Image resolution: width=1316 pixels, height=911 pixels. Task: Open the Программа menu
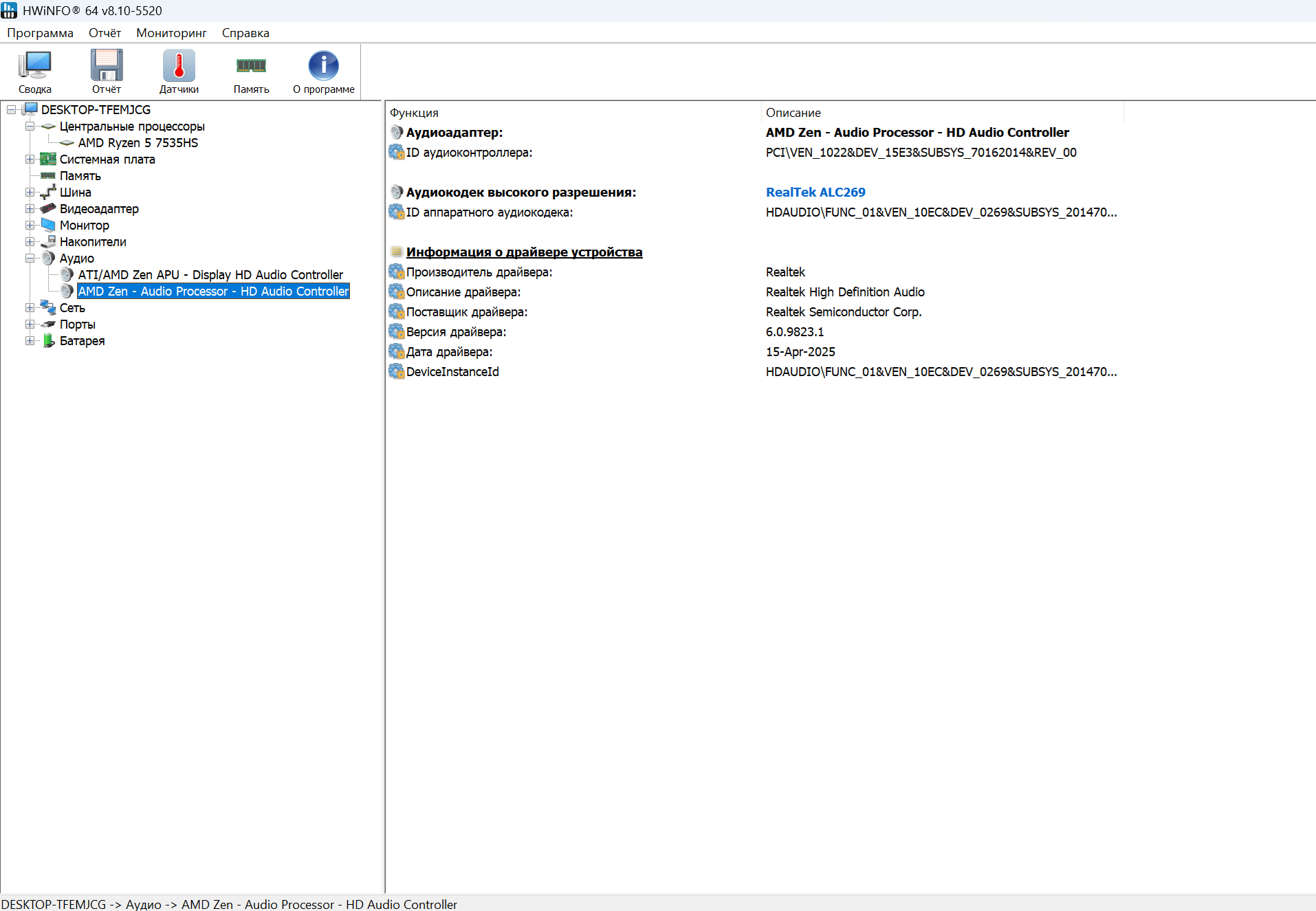click(40, 33)
